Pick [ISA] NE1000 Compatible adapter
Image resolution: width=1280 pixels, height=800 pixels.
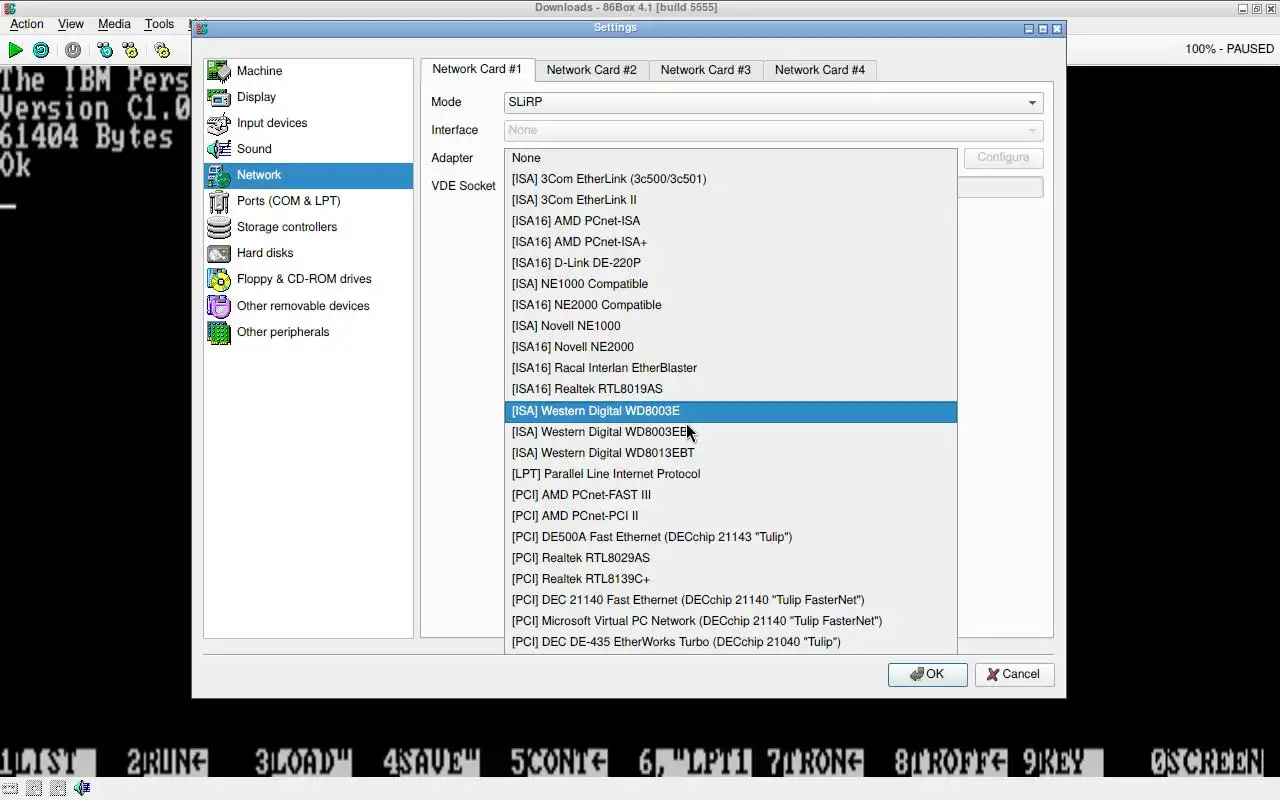(x=731, y=284)
